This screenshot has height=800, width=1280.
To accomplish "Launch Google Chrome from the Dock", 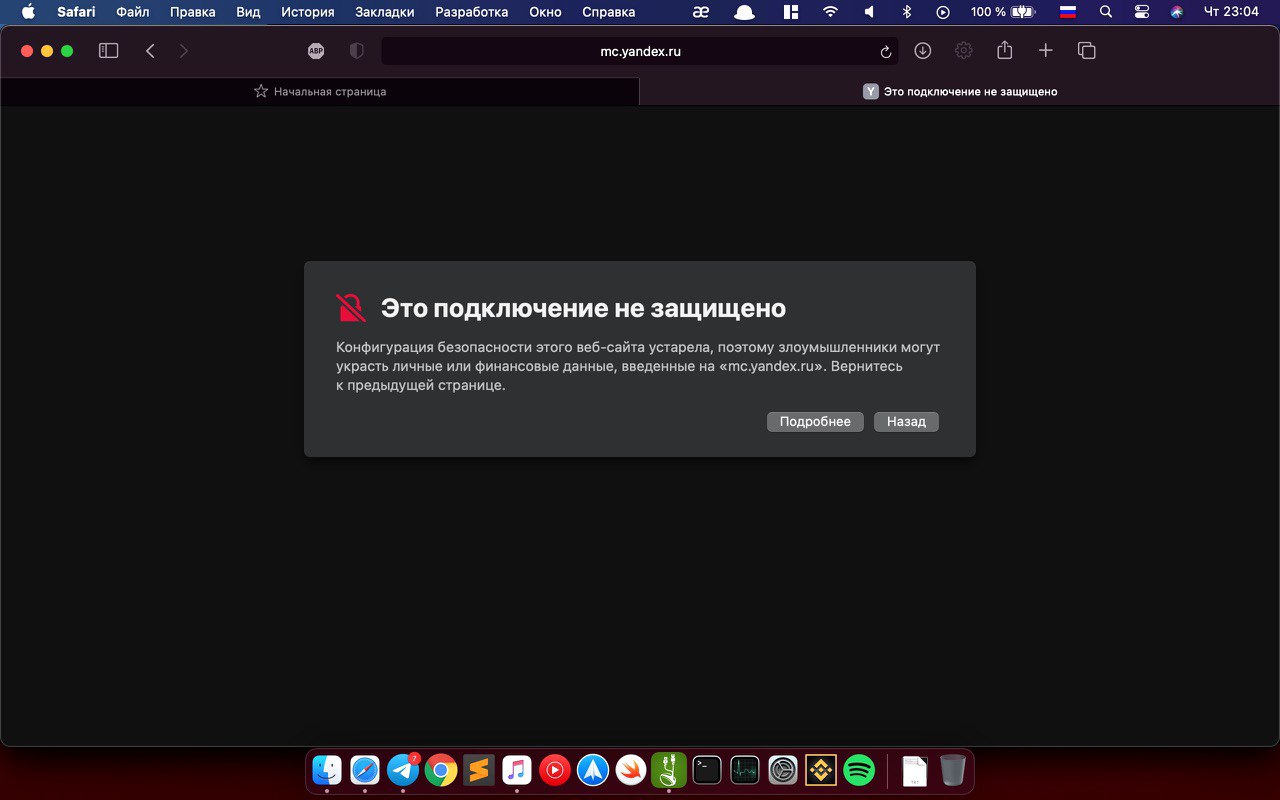I will coord(441,770).
